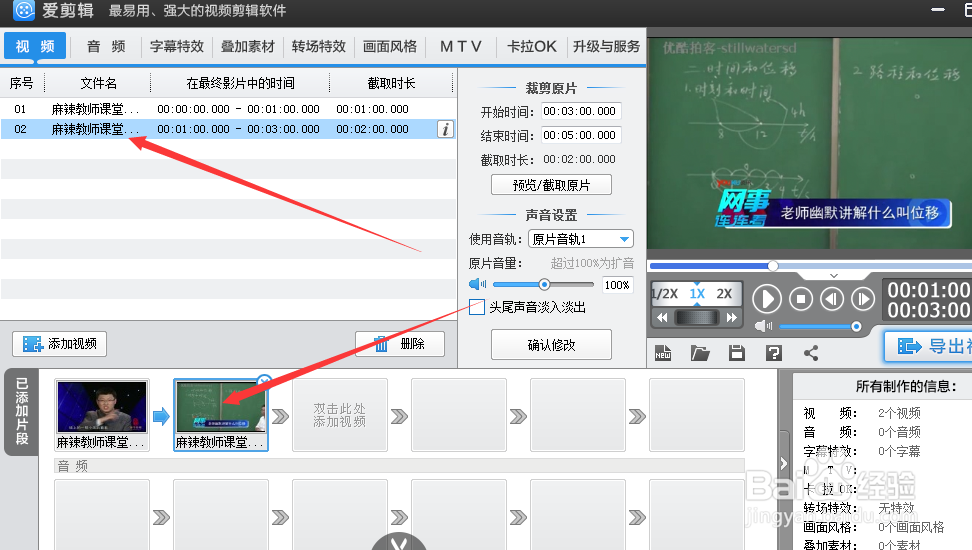The image size is (972, 550).
Task: Open the 叠加素材 tab
Action: coord(247,47)
